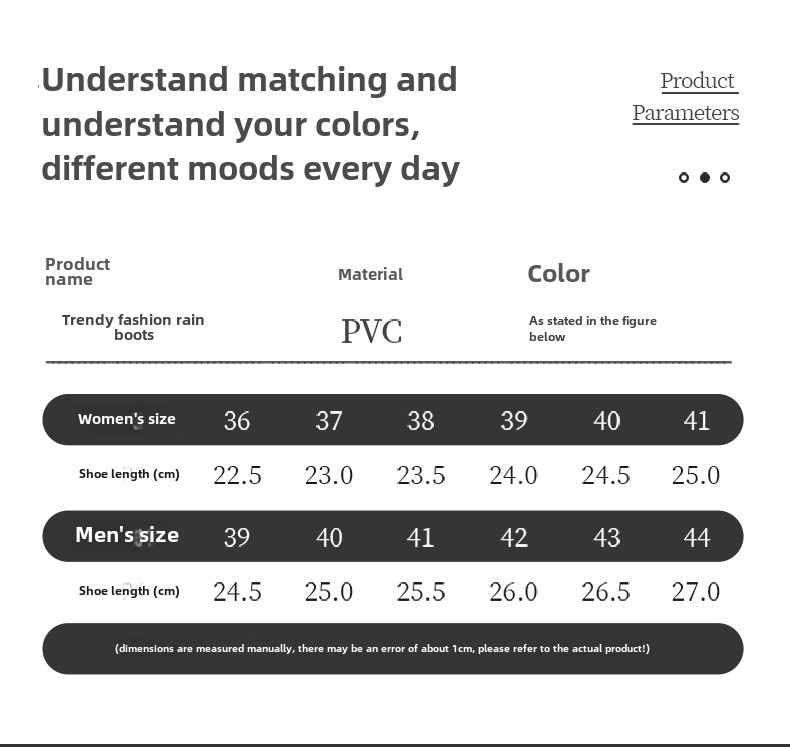Select the filled middle pagination dot
Viewport: 790px width, 747px height.
point(705,177)
